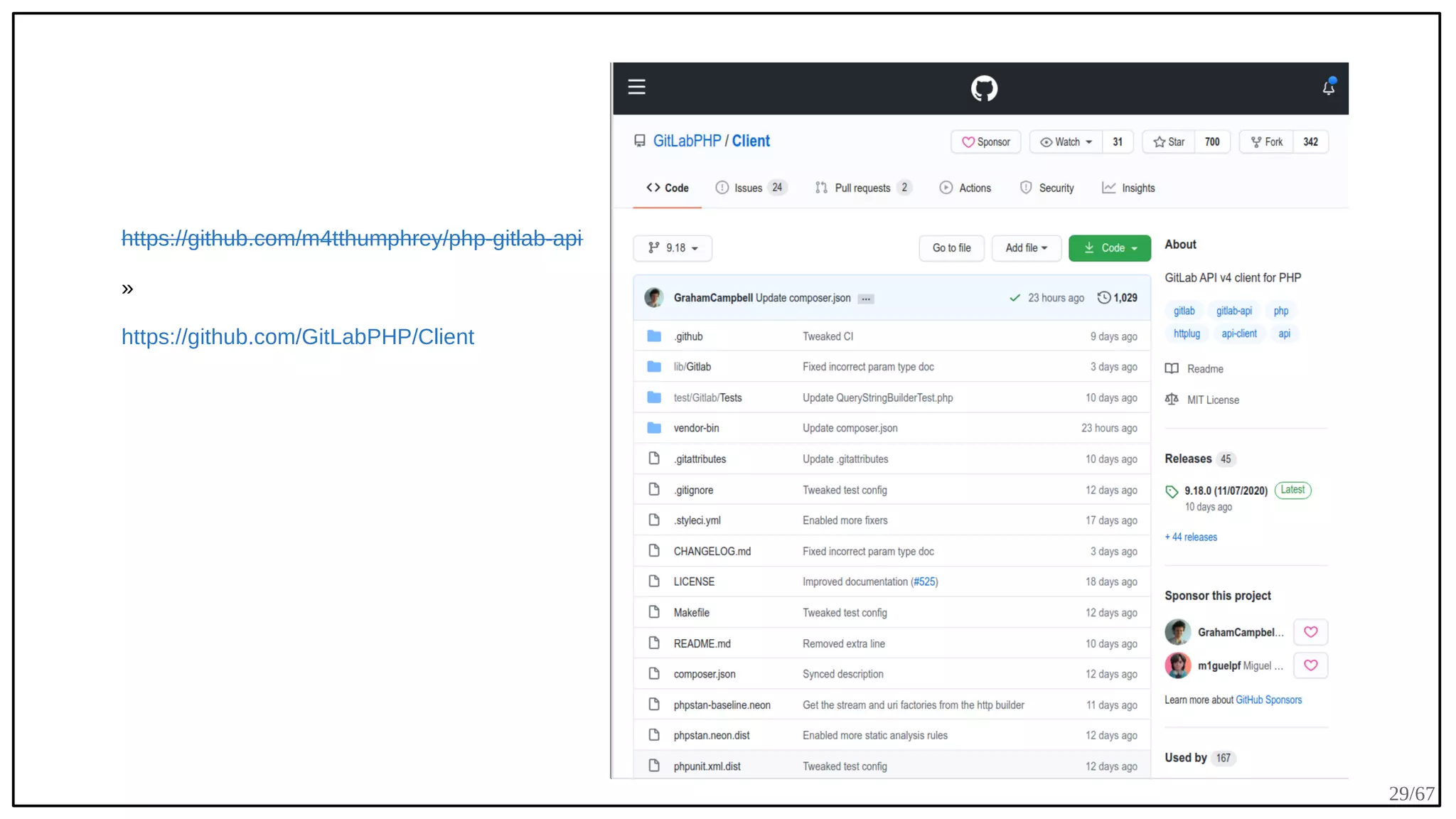The image size is (1456, 819).
Task: Click the api-client topic tag
Action: (x=1238, y=333)
